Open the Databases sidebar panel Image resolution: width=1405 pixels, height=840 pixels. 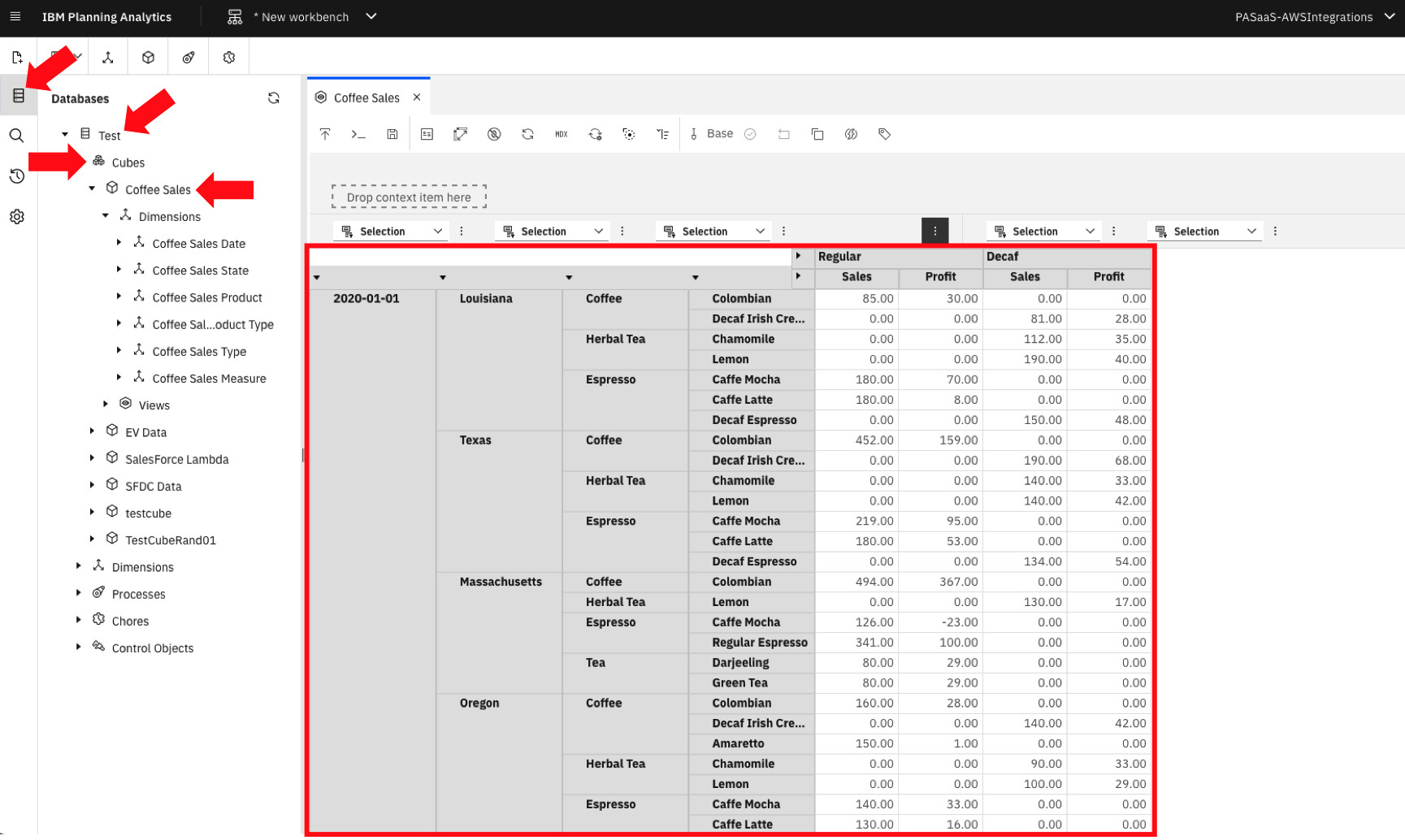[x=18, y=96]
